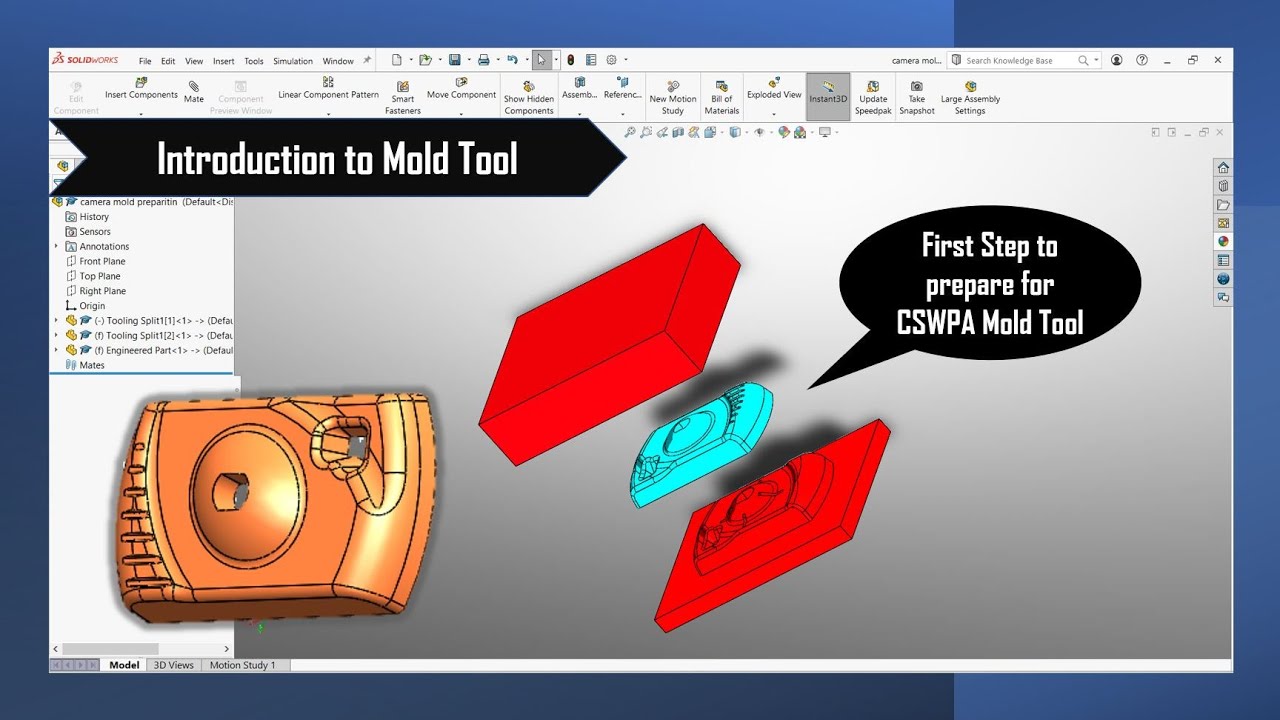
Task: Click Insert Components in the toolbar
Action: coord(141,90)
